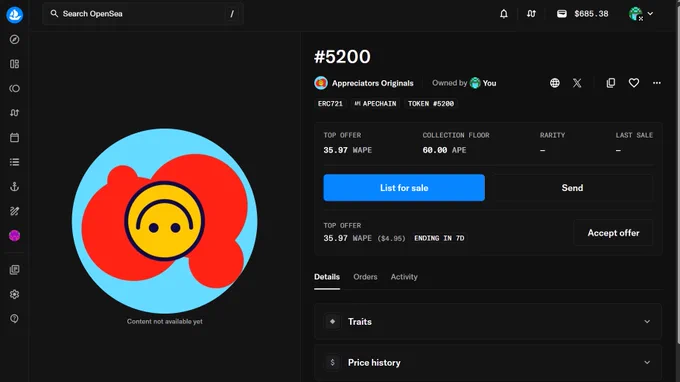Click the collection floor value 60.00 APE

pos(444,150)
